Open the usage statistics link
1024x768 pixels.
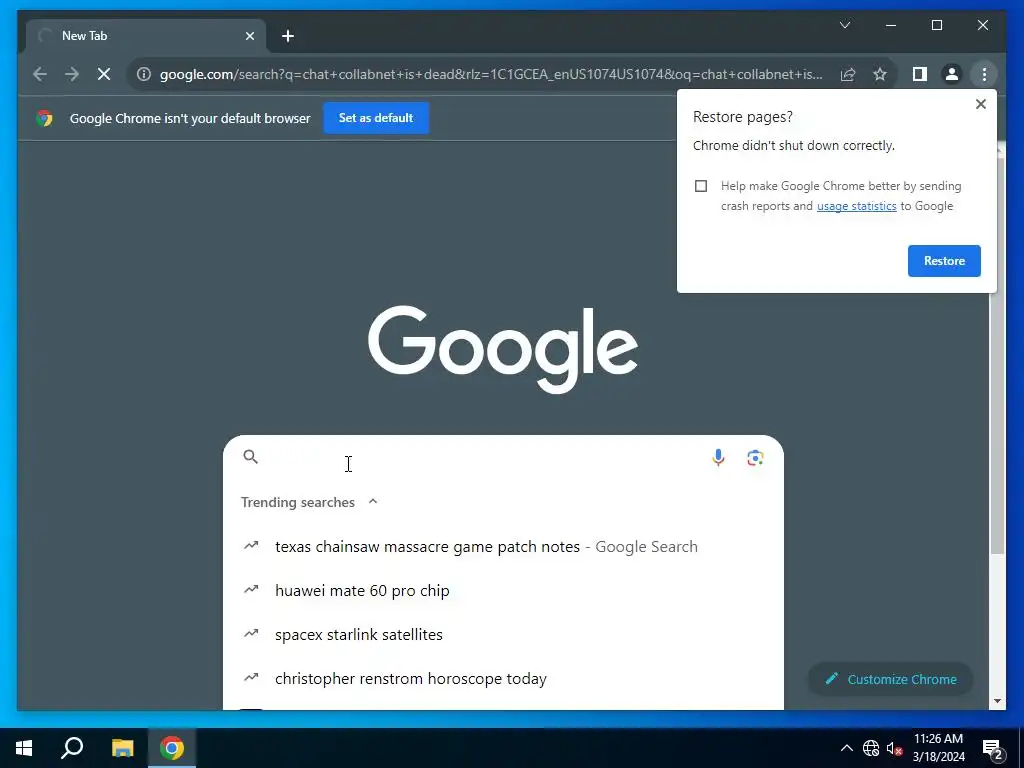856,206
